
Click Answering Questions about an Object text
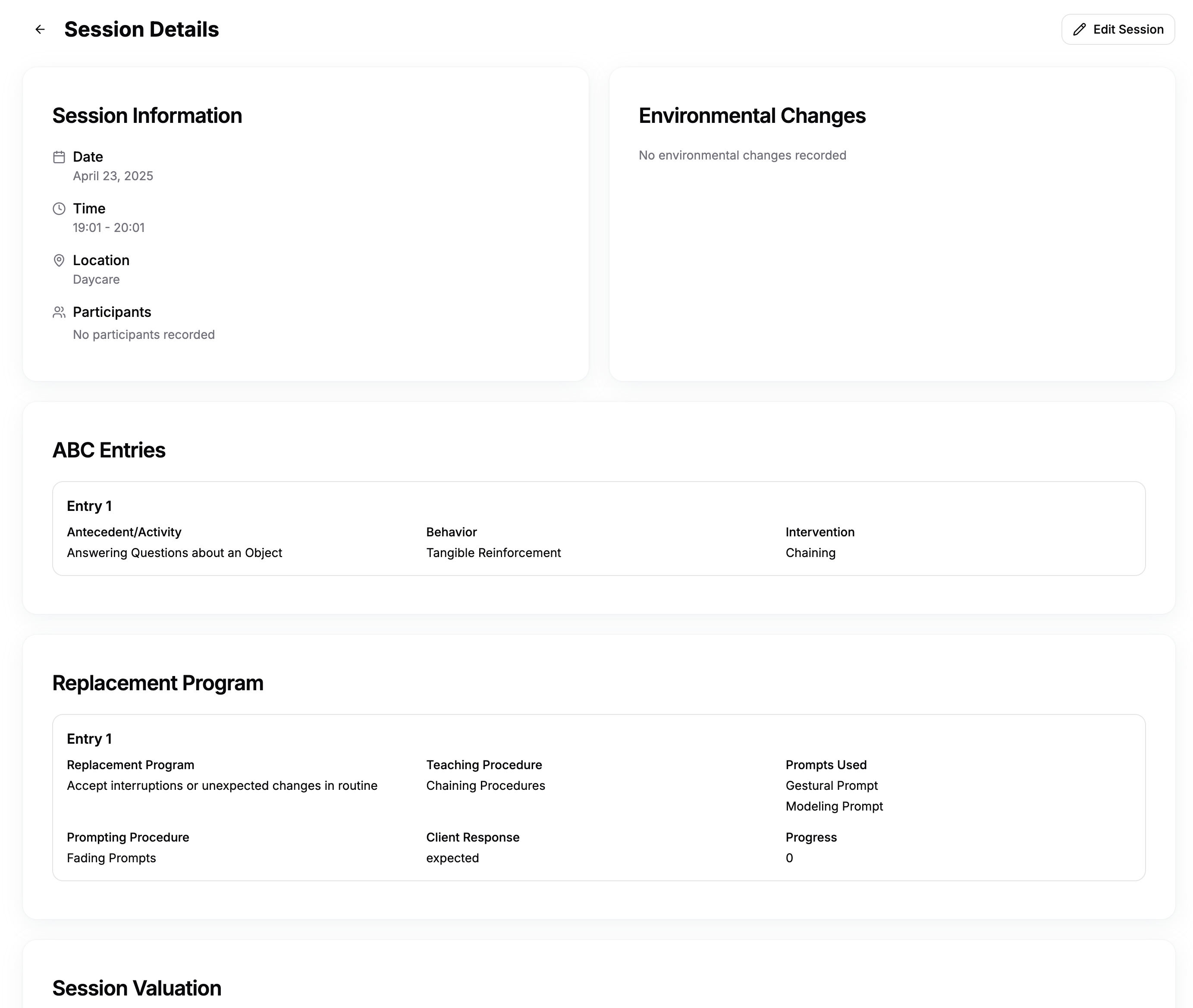[x=174, y=553]
